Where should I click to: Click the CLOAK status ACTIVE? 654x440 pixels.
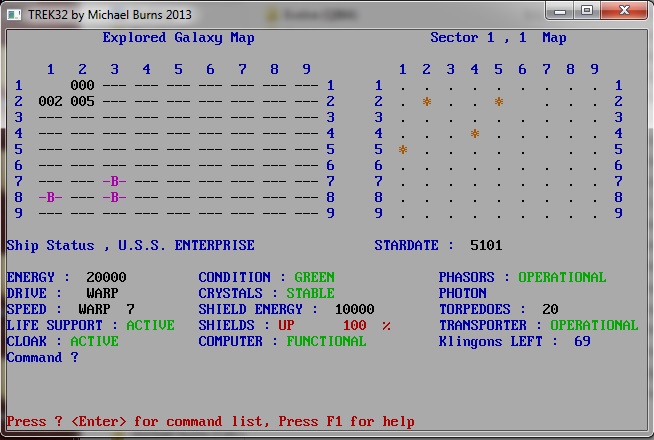(94, 341)
